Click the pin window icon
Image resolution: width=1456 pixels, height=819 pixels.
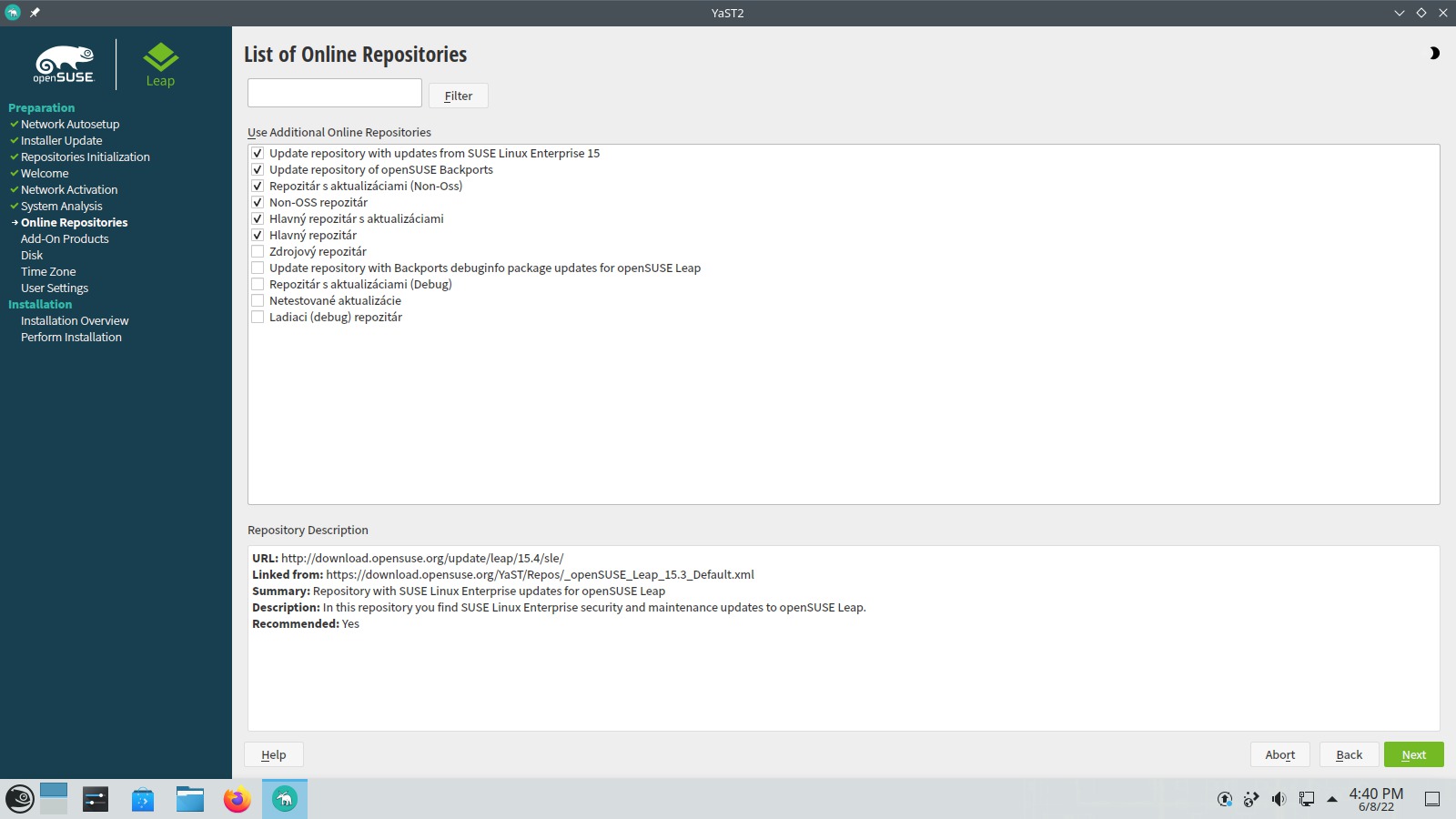(x=35, y=13)
